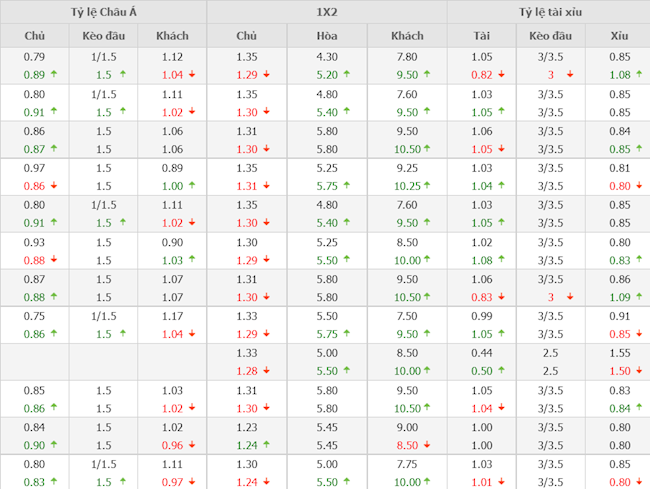Click the green up arrow beside 5.20
Screen dimensions: 650x490
pyautogui.click(x=348, y=75)
